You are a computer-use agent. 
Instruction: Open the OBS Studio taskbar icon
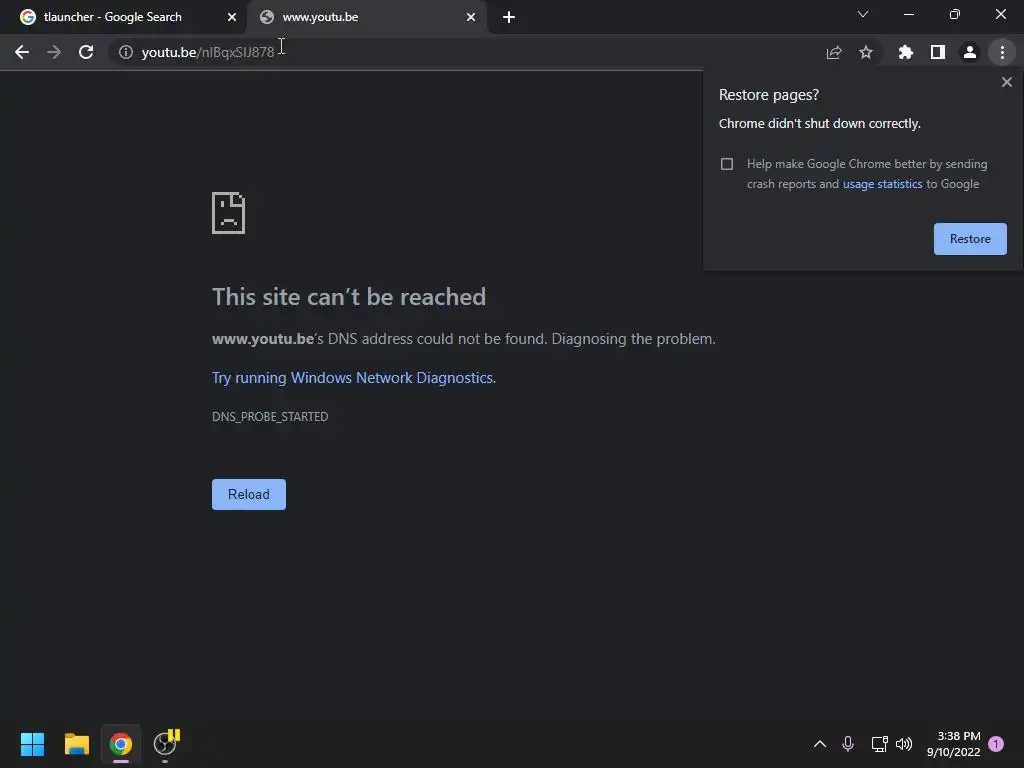(x=166, y=744)
